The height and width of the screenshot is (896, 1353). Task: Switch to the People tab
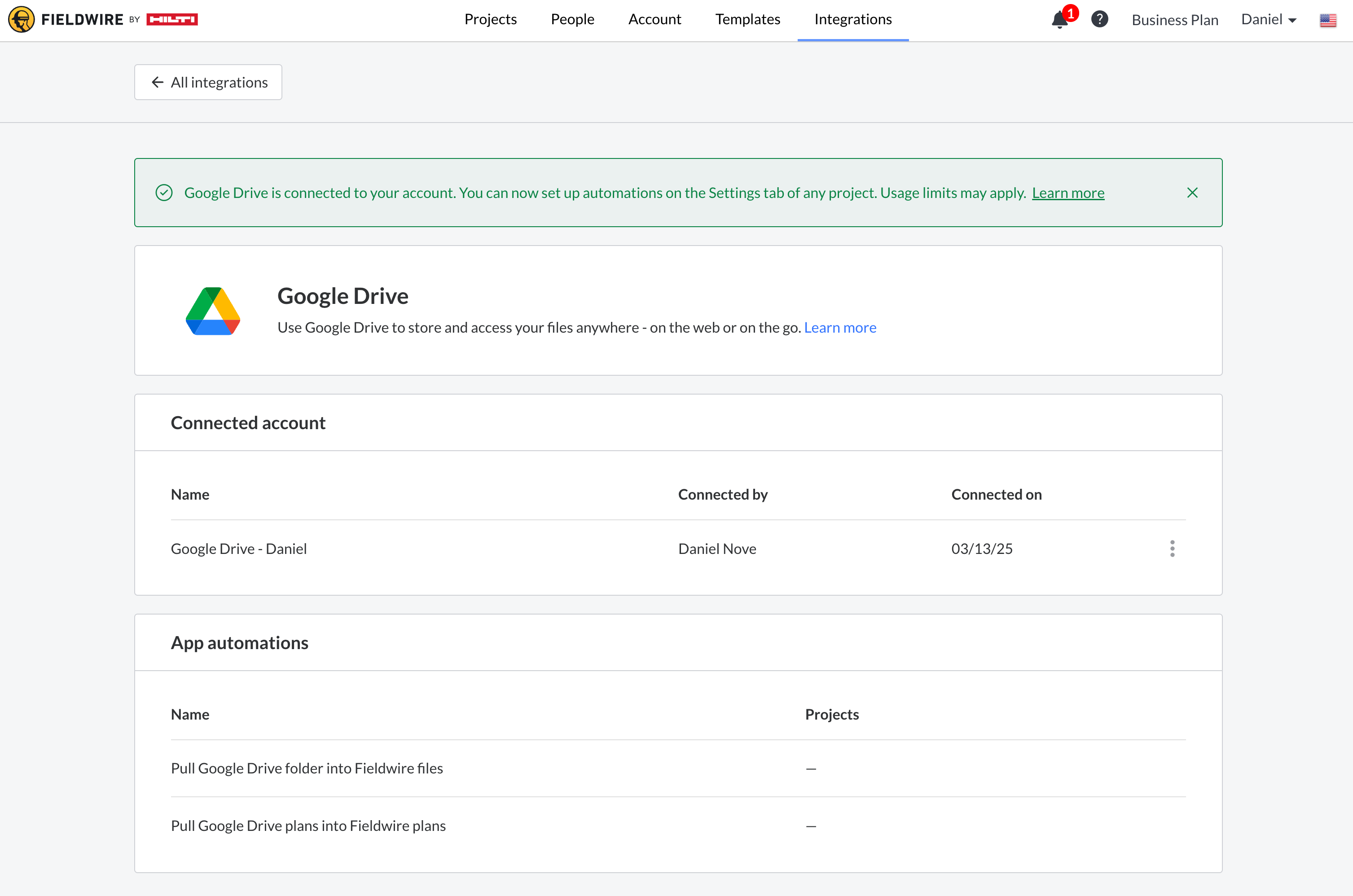[x=572, y=19]
